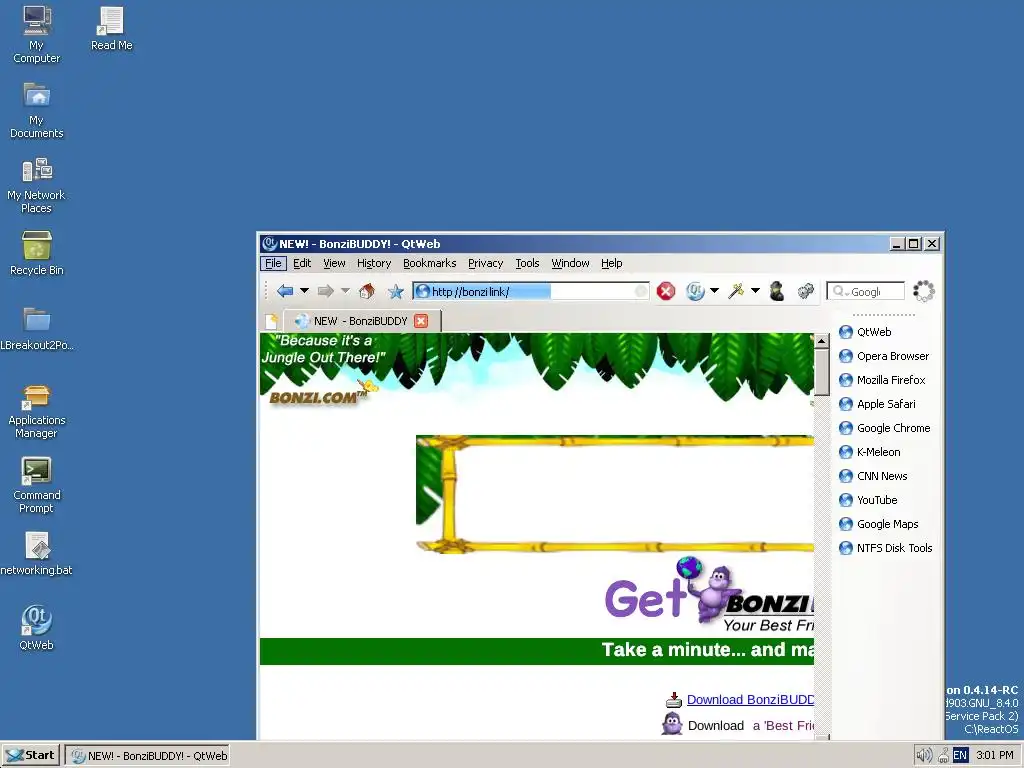Click the page scrollbar up arrow
Screen dimensions: 1024x768
(x=822, y=341)
